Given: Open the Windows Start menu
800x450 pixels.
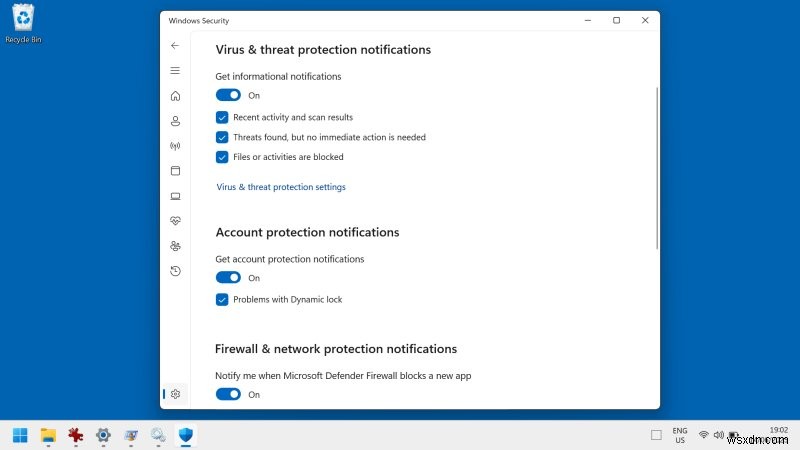Looking at the screenshot, I should [20, 435].
